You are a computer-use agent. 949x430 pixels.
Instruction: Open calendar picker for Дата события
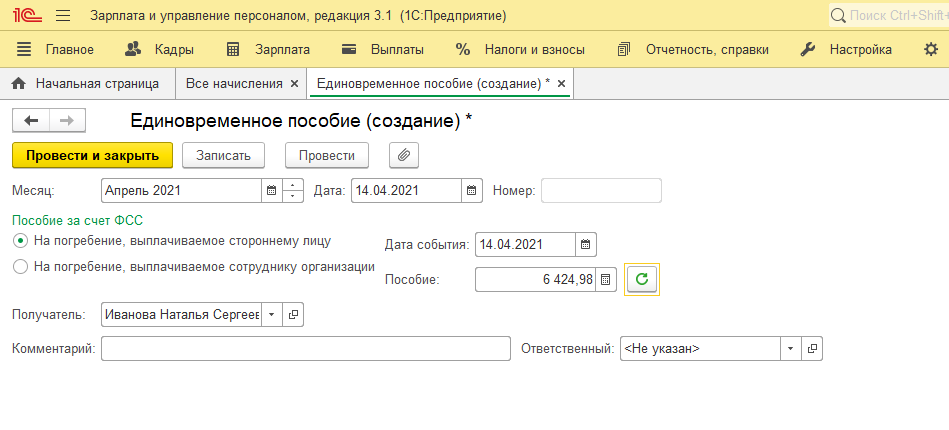(585, 245)
